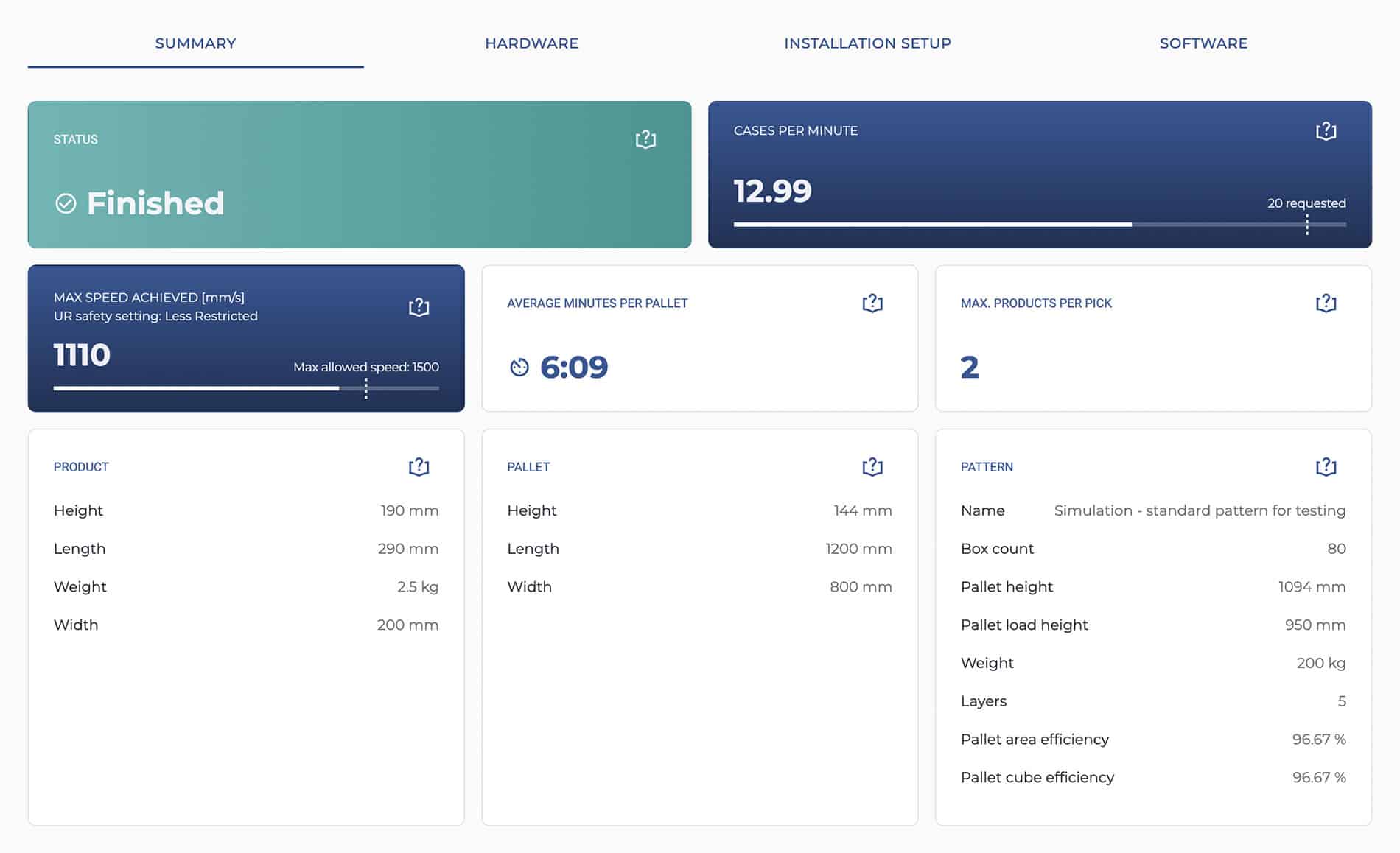The image size is (1400, 853).
Task: Click Box count value 80
Action: click(x=1336, y=549)
